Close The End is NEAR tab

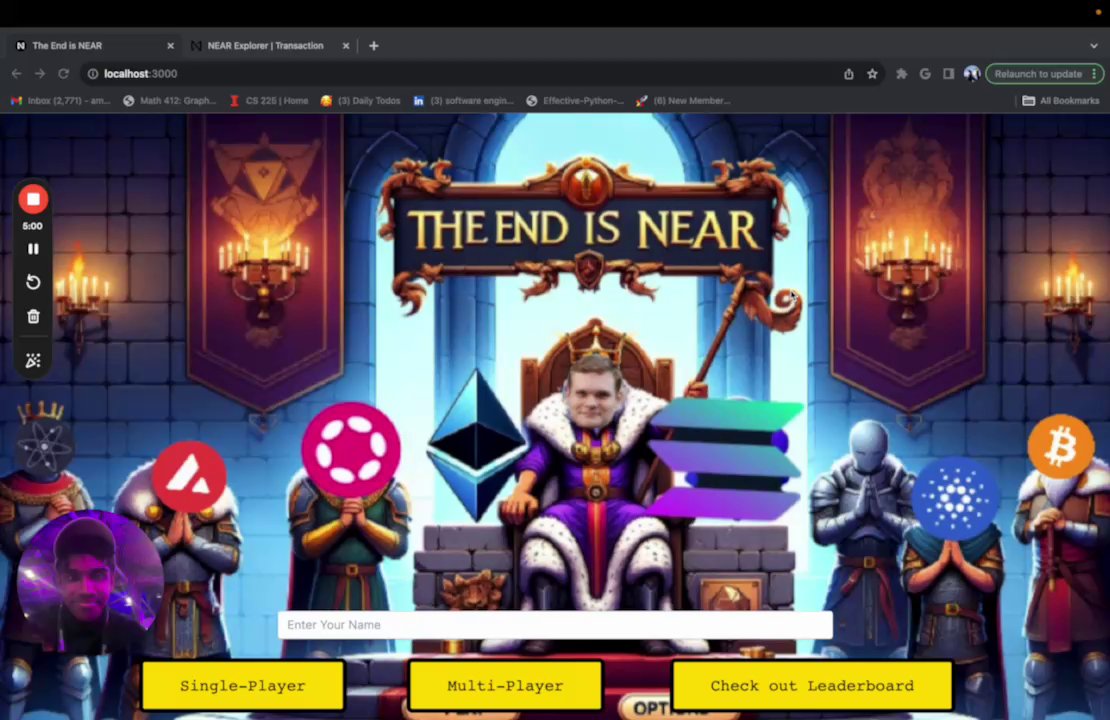(171, 45)
